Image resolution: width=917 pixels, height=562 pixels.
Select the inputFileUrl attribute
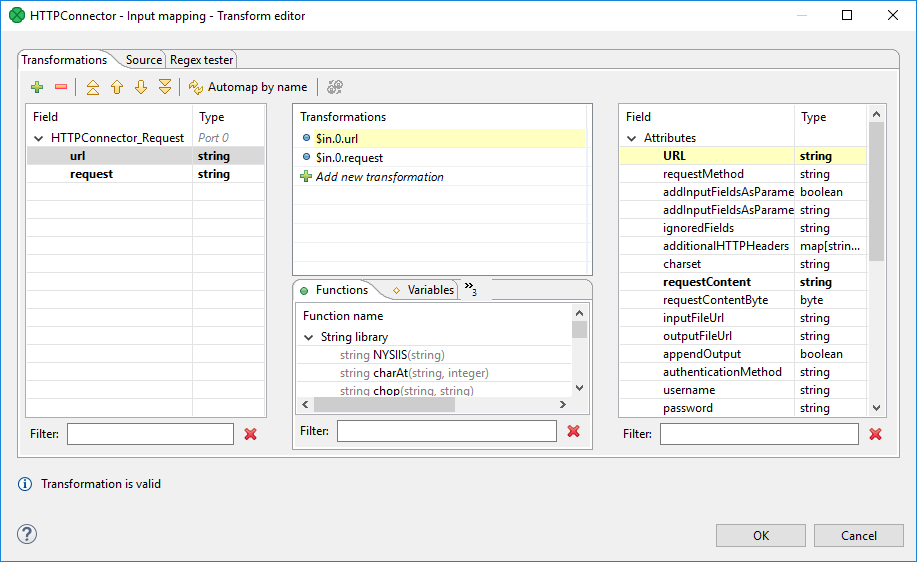click(743, 318)
